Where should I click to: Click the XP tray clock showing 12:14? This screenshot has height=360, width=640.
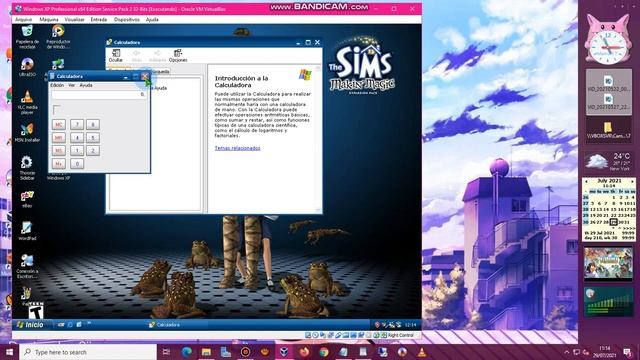tap(411, 325)
